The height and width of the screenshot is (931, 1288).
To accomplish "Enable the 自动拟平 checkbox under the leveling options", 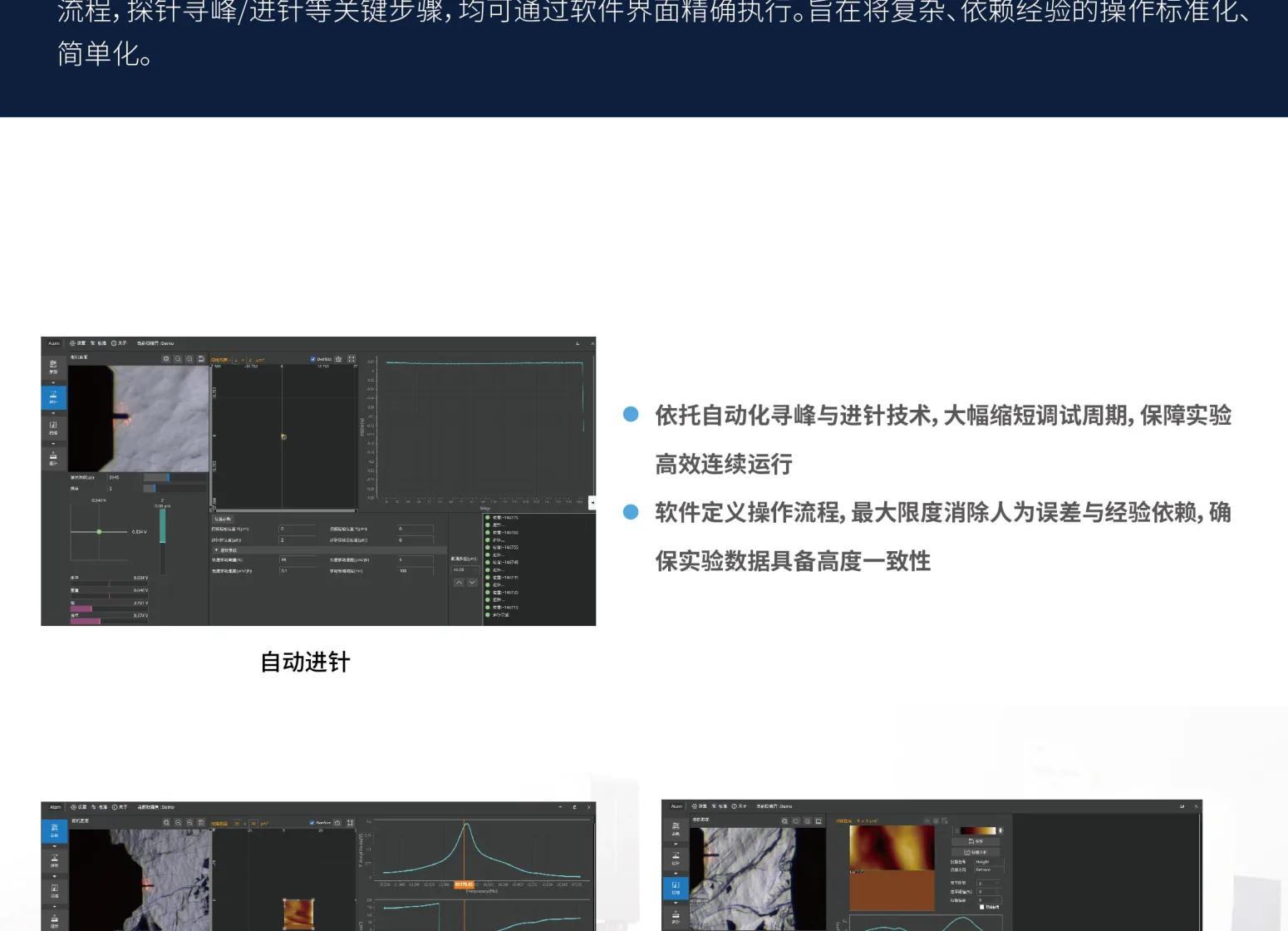I will point(982,908).
